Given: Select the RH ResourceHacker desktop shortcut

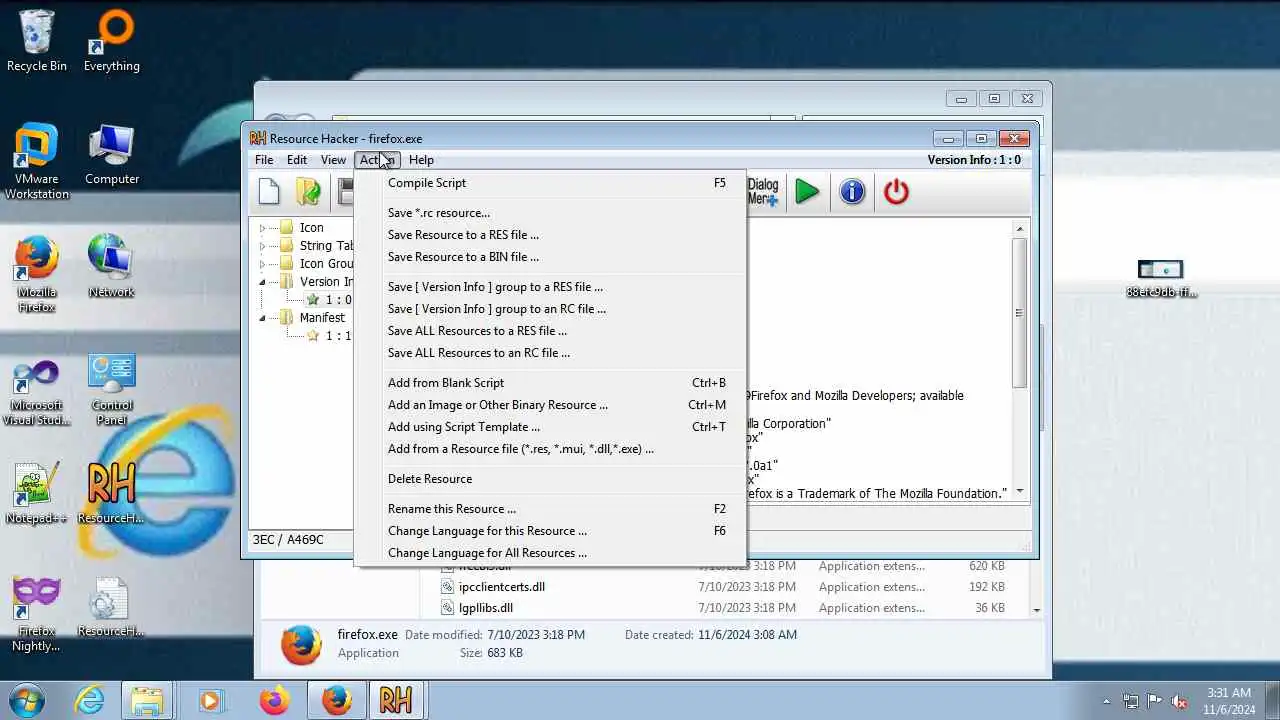Looking at the screenshot, I should click(x=111, y=495).
